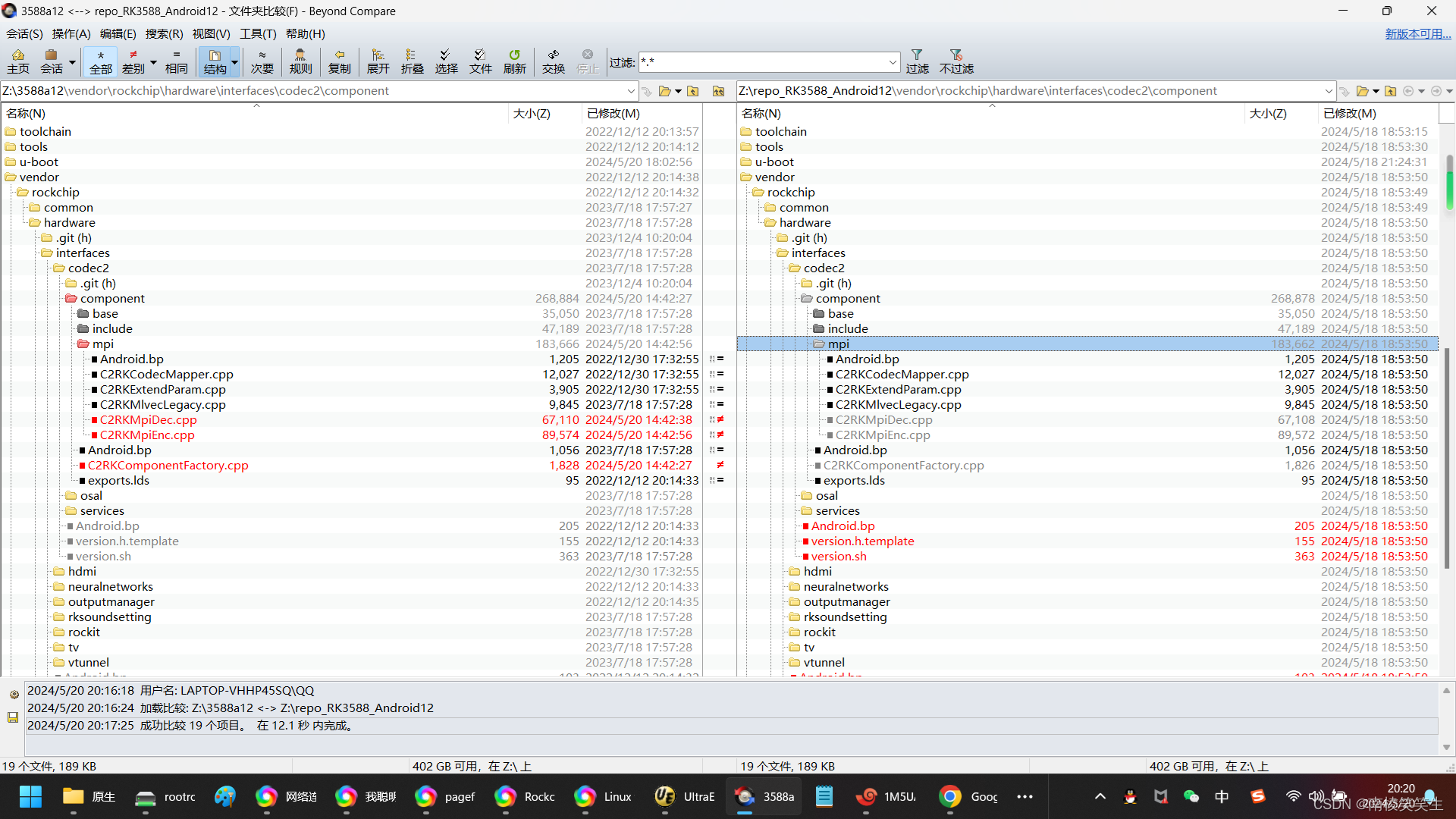Open the 会话(S) menu
This screenshot has height=819, width=1456.
(x=24, y=33)
